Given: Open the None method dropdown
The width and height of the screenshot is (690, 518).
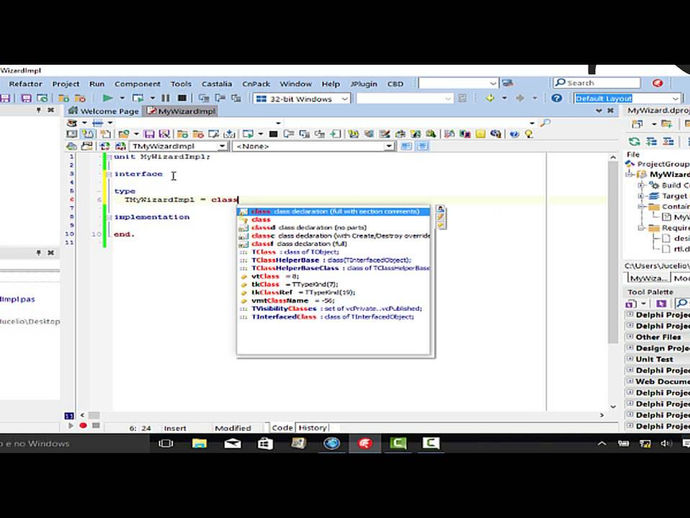Looking at the screenshot, I should pyautogui.click(x=389, y=146).
